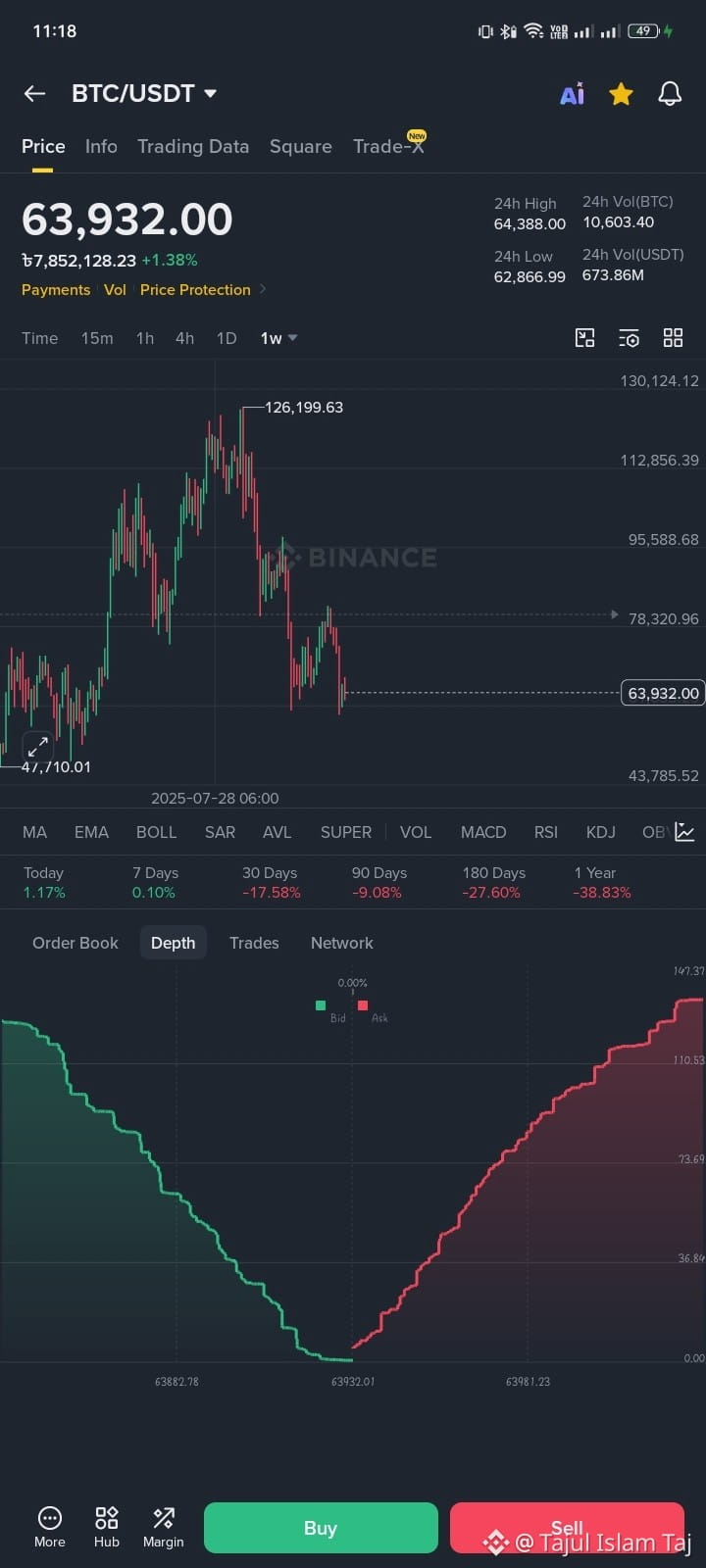Select the 1h chart interval

pos(145,338)
